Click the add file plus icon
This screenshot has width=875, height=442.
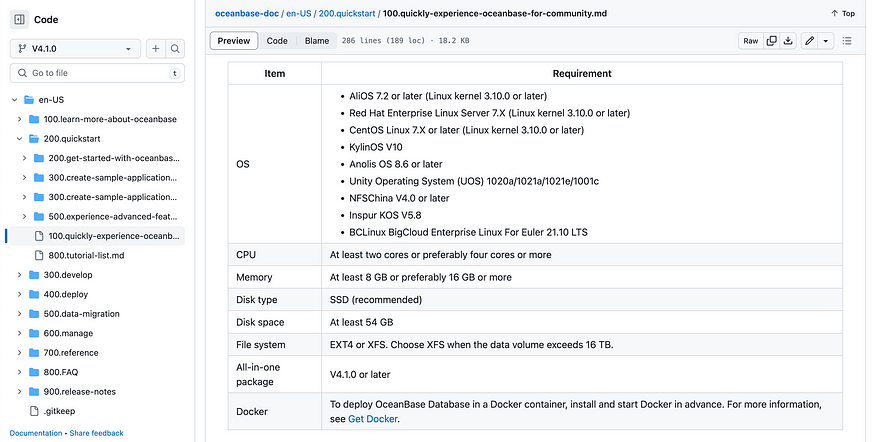(156, 49)
